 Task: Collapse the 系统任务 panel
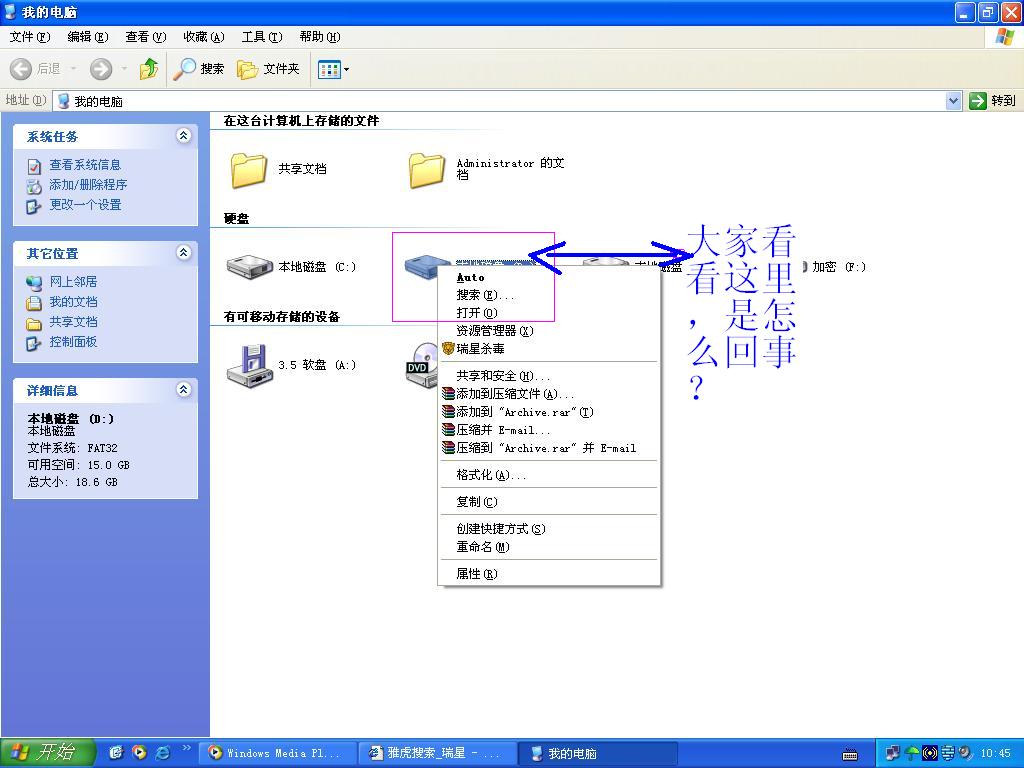coord(184,136)
